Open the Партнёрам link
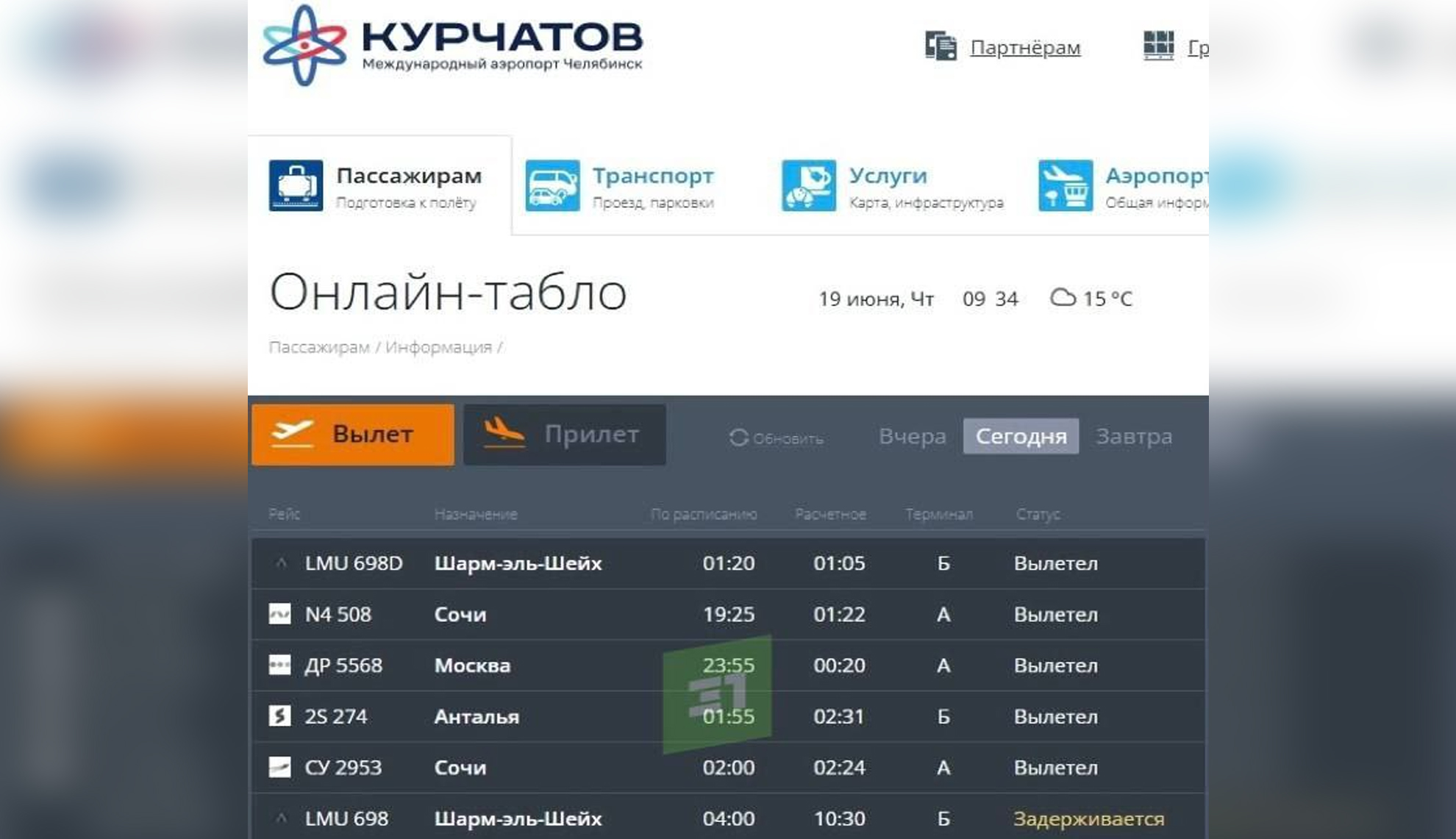 [x=1025, y=48]
